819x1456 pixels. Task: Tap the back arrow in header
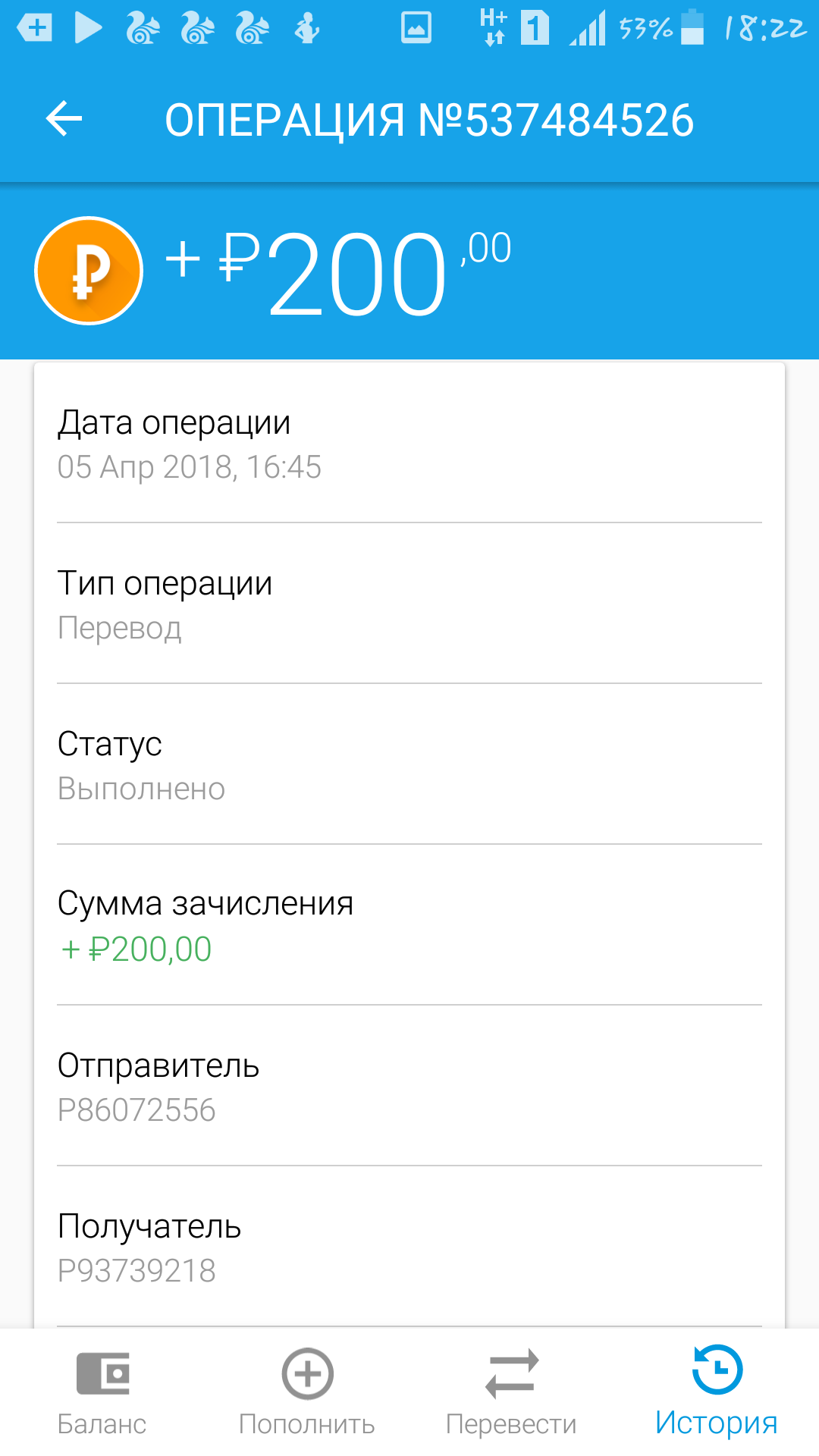click(64, 119)
